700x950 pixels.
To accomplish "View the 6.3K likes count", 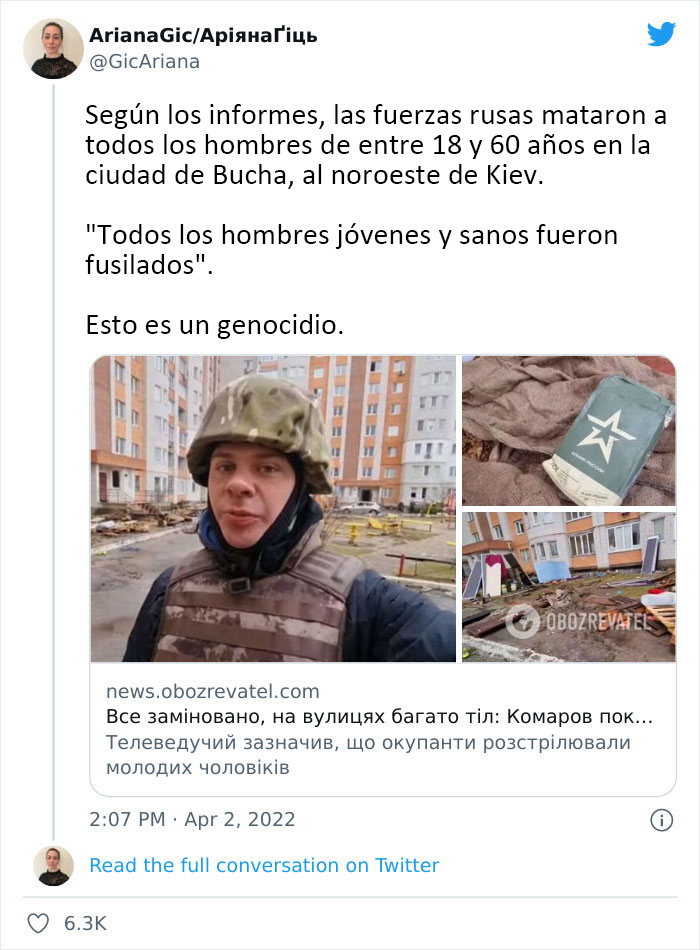I will pos(85,924).
